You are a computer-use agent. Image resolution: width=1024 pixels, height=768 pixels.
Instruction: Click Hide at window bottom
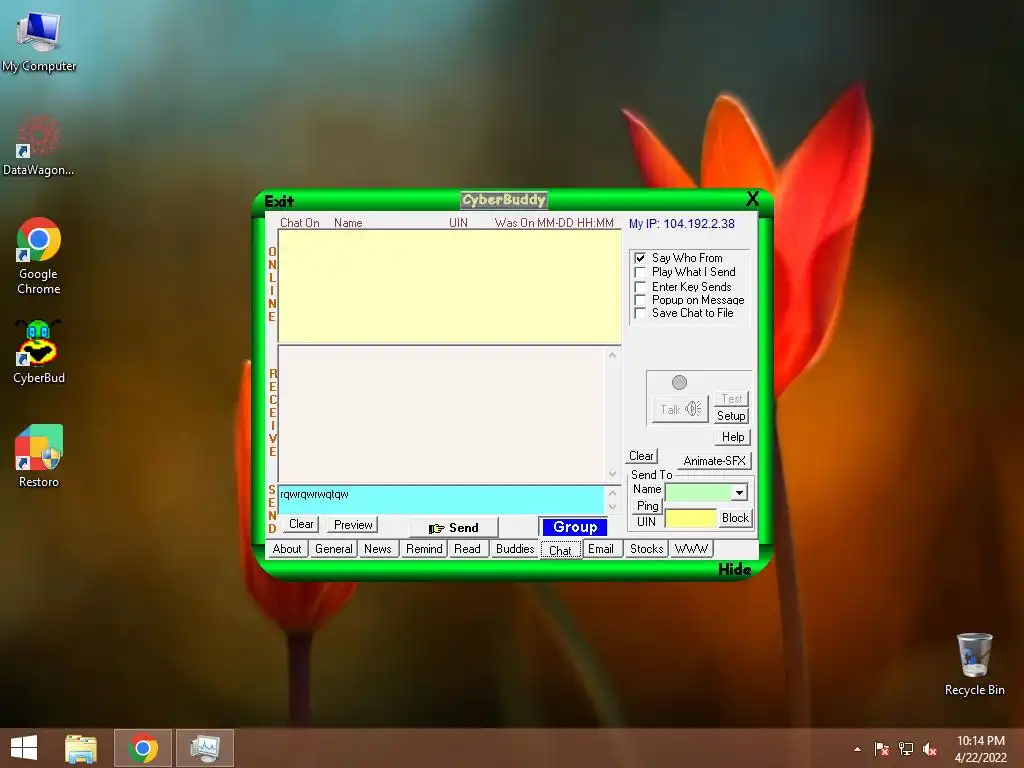tap(734, 569)
